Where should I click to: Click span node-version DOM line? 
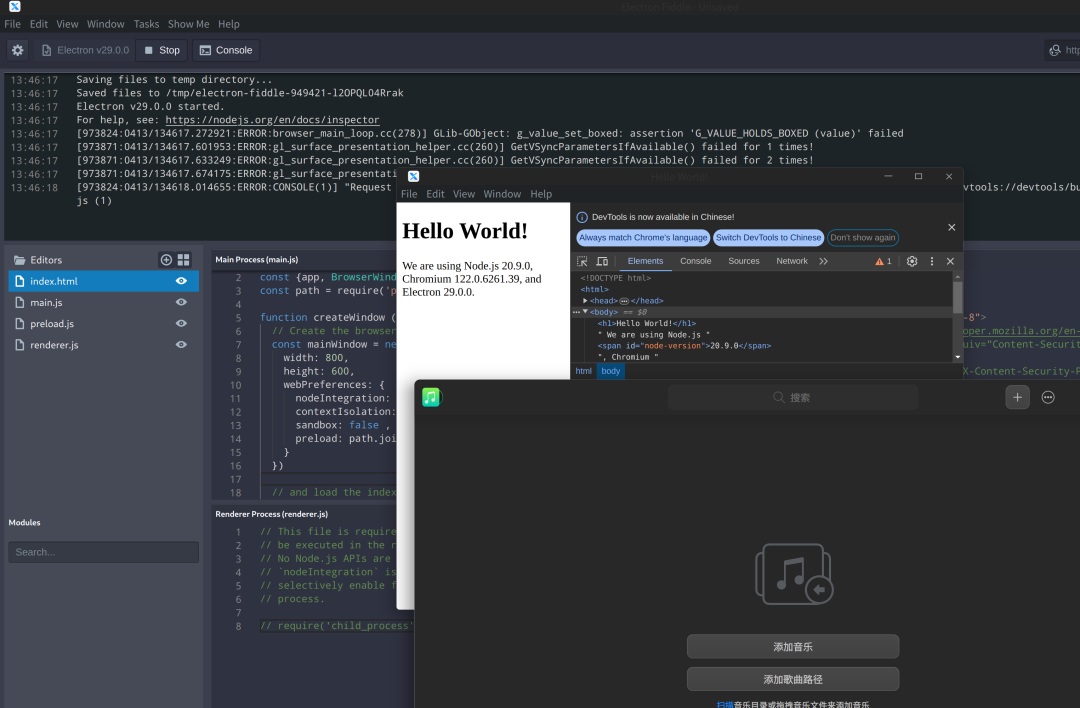(684, 346)
